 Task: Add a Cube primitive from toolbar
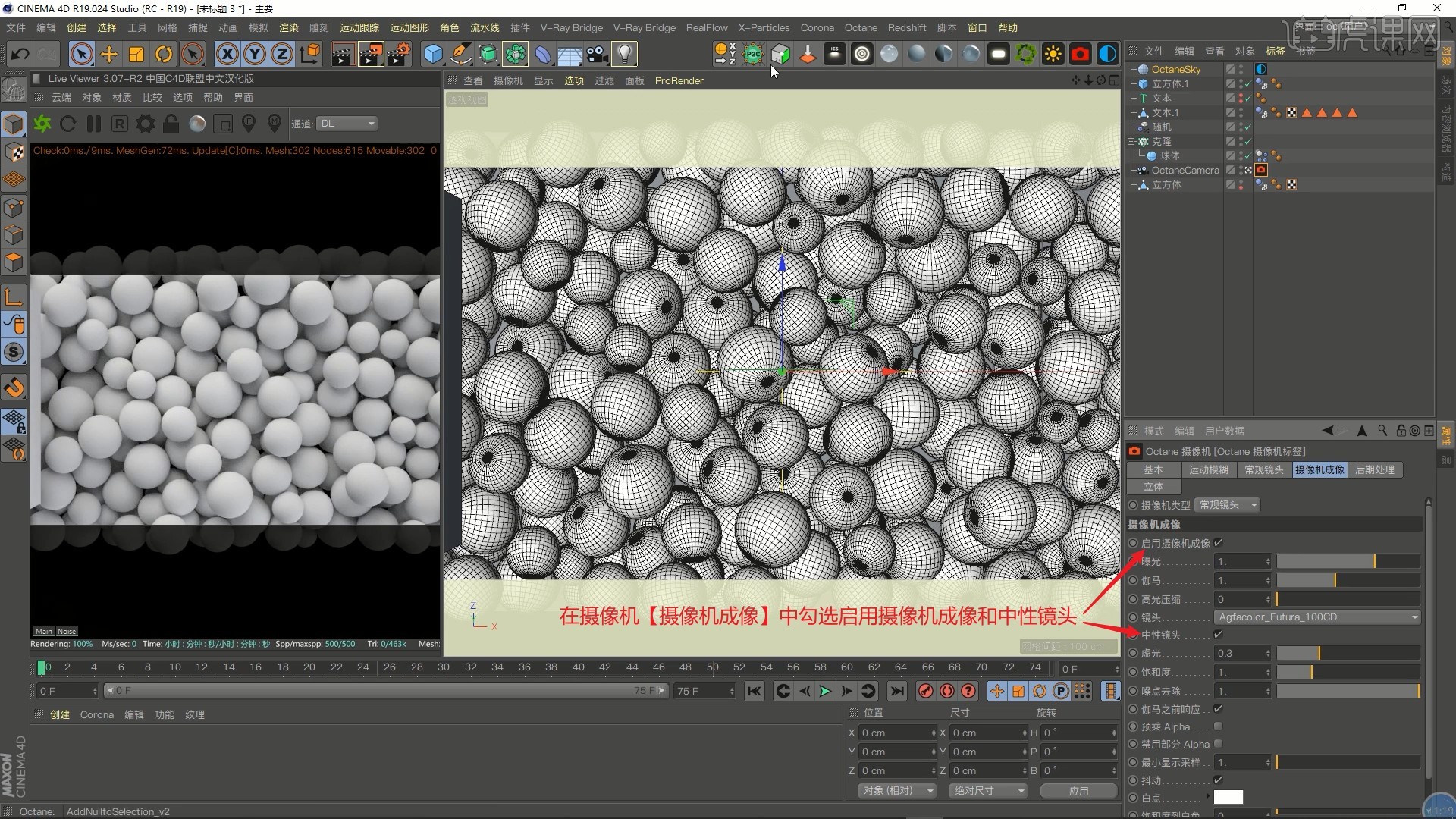433,54
